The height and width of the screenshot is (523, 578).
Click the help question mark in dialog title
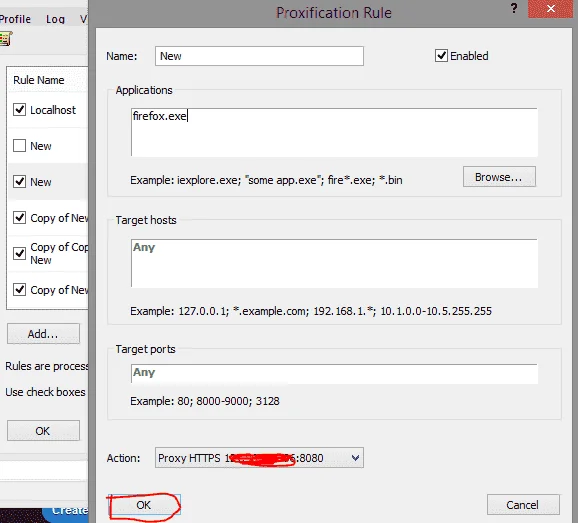(x=514, y=8)
